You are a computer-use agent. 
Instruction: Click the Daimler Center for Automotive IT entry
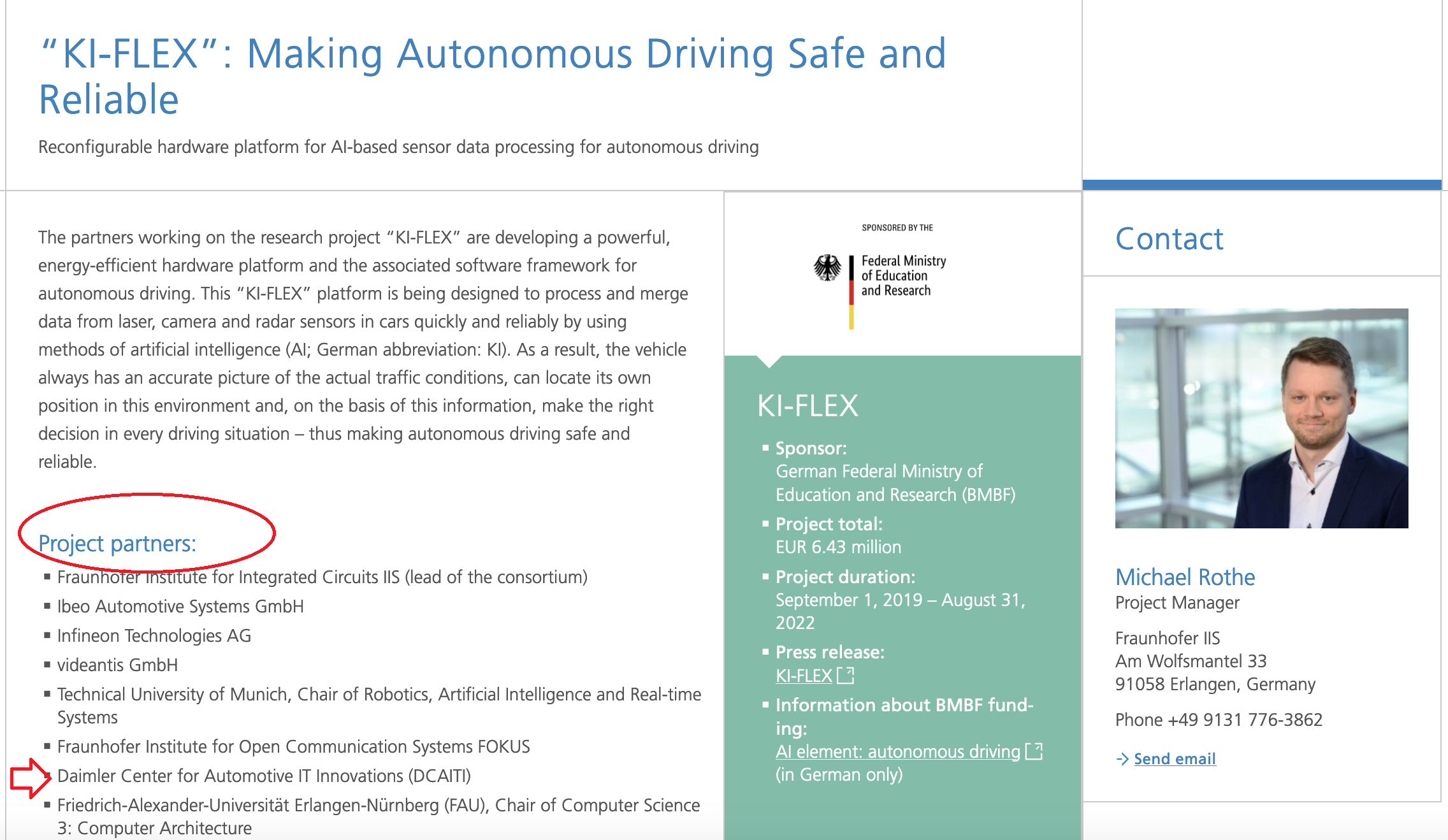[264, 776]
